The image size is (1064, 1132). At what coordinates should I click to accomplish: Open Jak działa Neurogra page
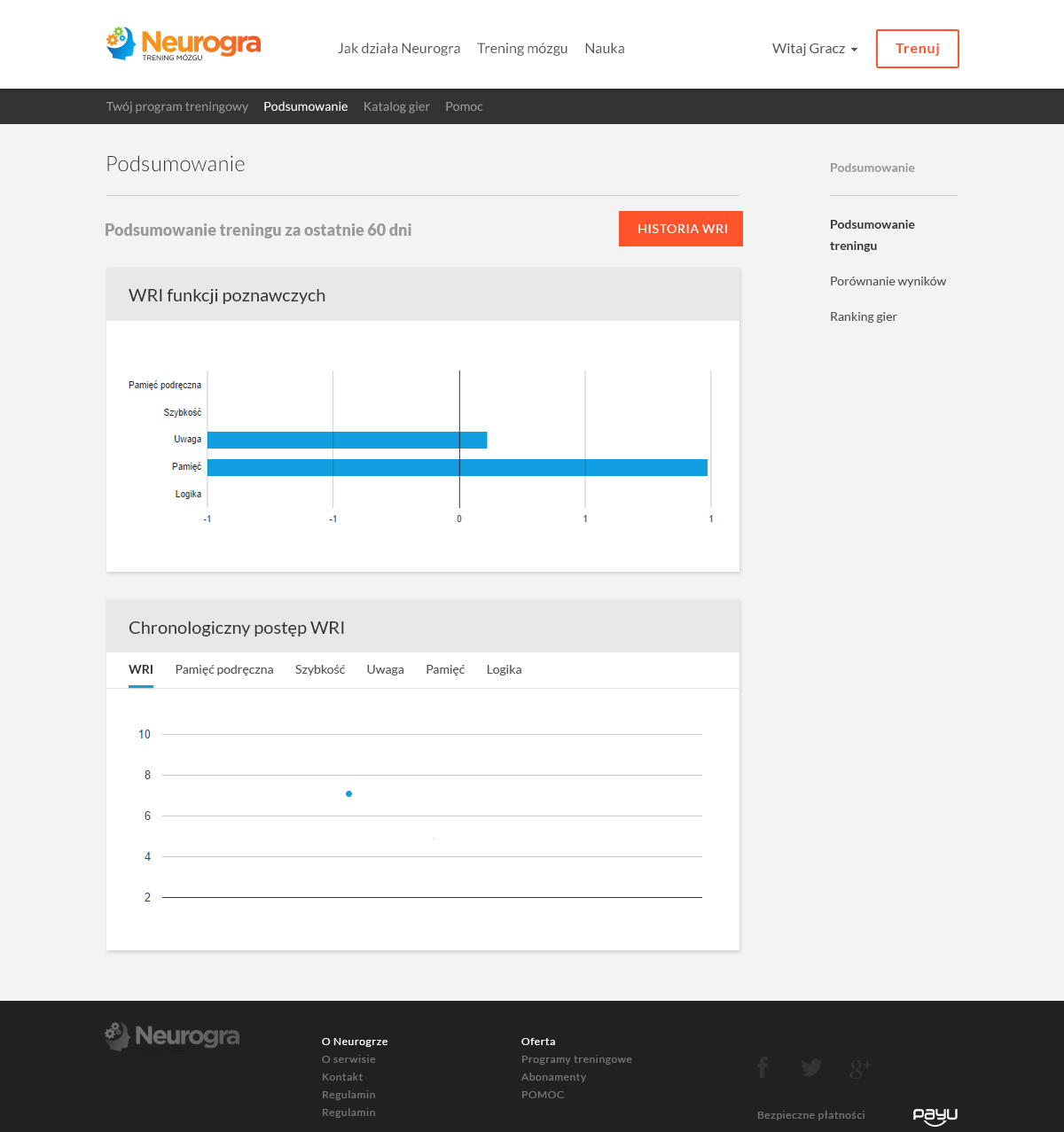click(x=399, y=49)
